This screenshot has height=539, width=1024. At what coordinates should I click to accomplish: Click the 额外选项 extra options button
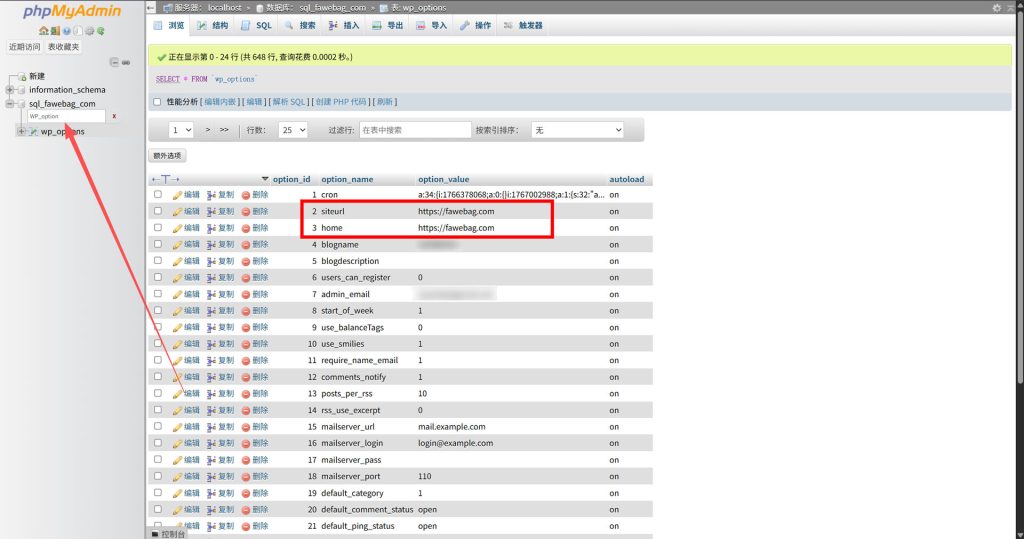167,156
